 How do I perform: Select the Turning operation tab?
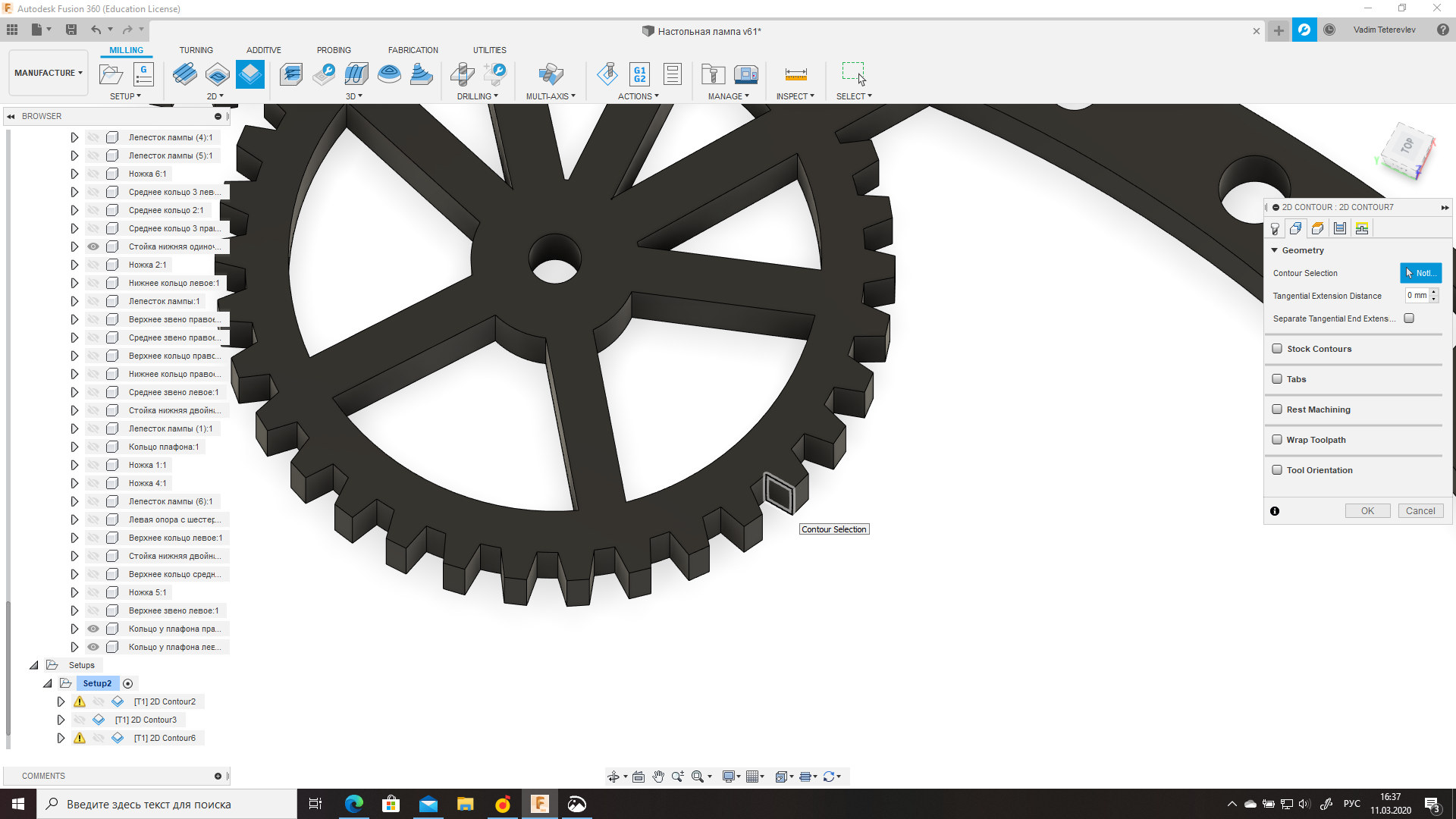click(x=196, y=49)
